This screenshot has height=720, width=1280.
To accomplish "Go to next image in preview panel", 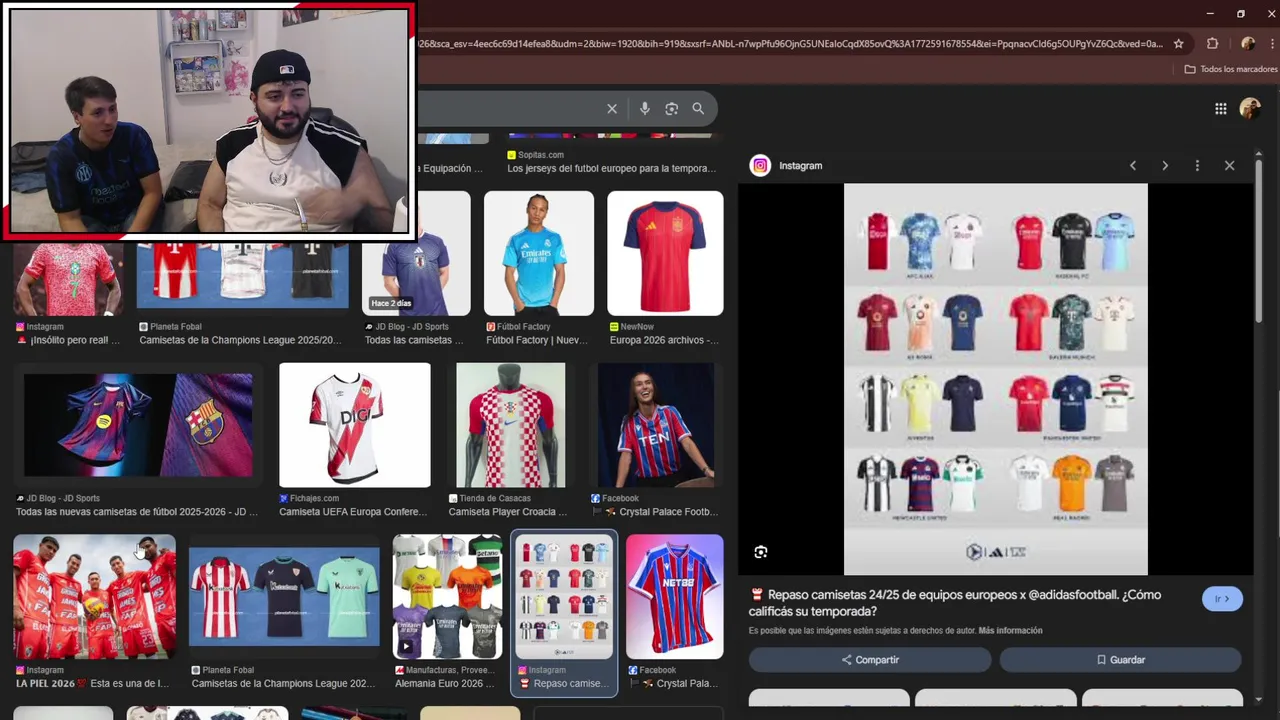I will [x=1165, y=166].
